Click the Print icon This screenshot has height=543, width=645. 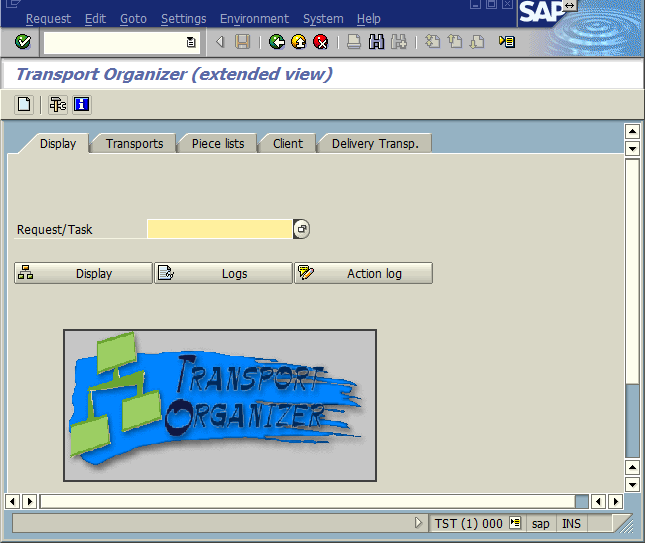tap(354, 42)
